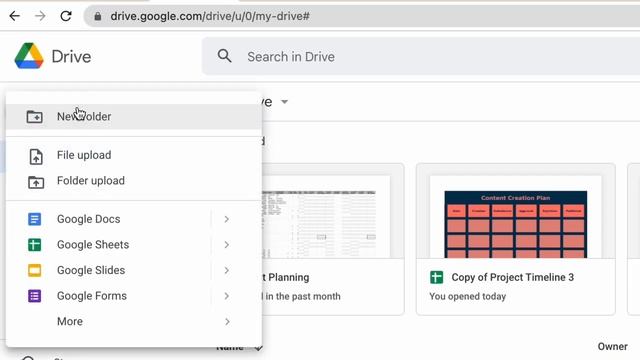Click the New folder icon
This screenshot has width=640, height=360.
(35, 117)
